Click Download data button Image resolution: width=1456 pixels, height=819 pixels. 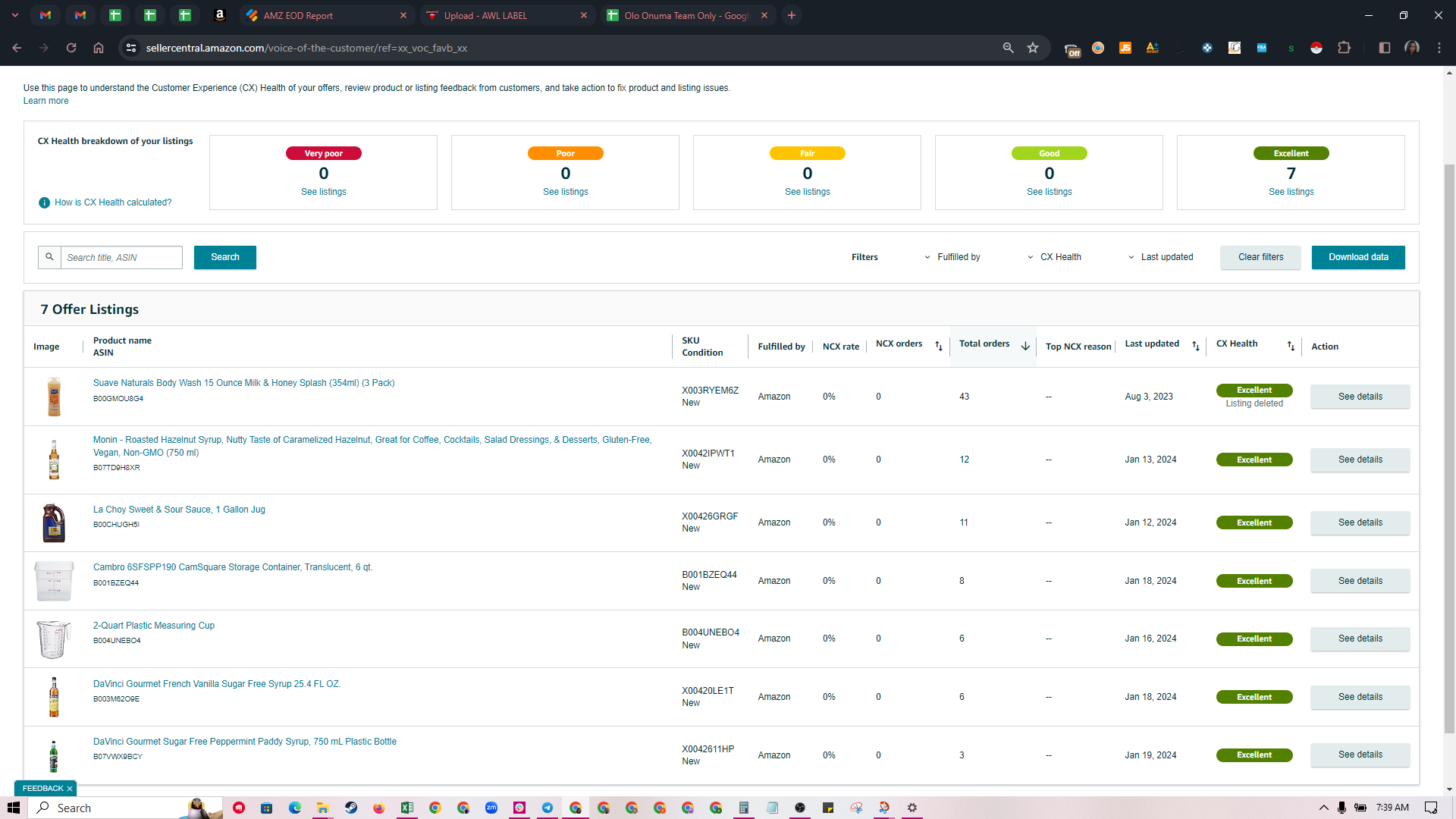tap(1358, 257)
